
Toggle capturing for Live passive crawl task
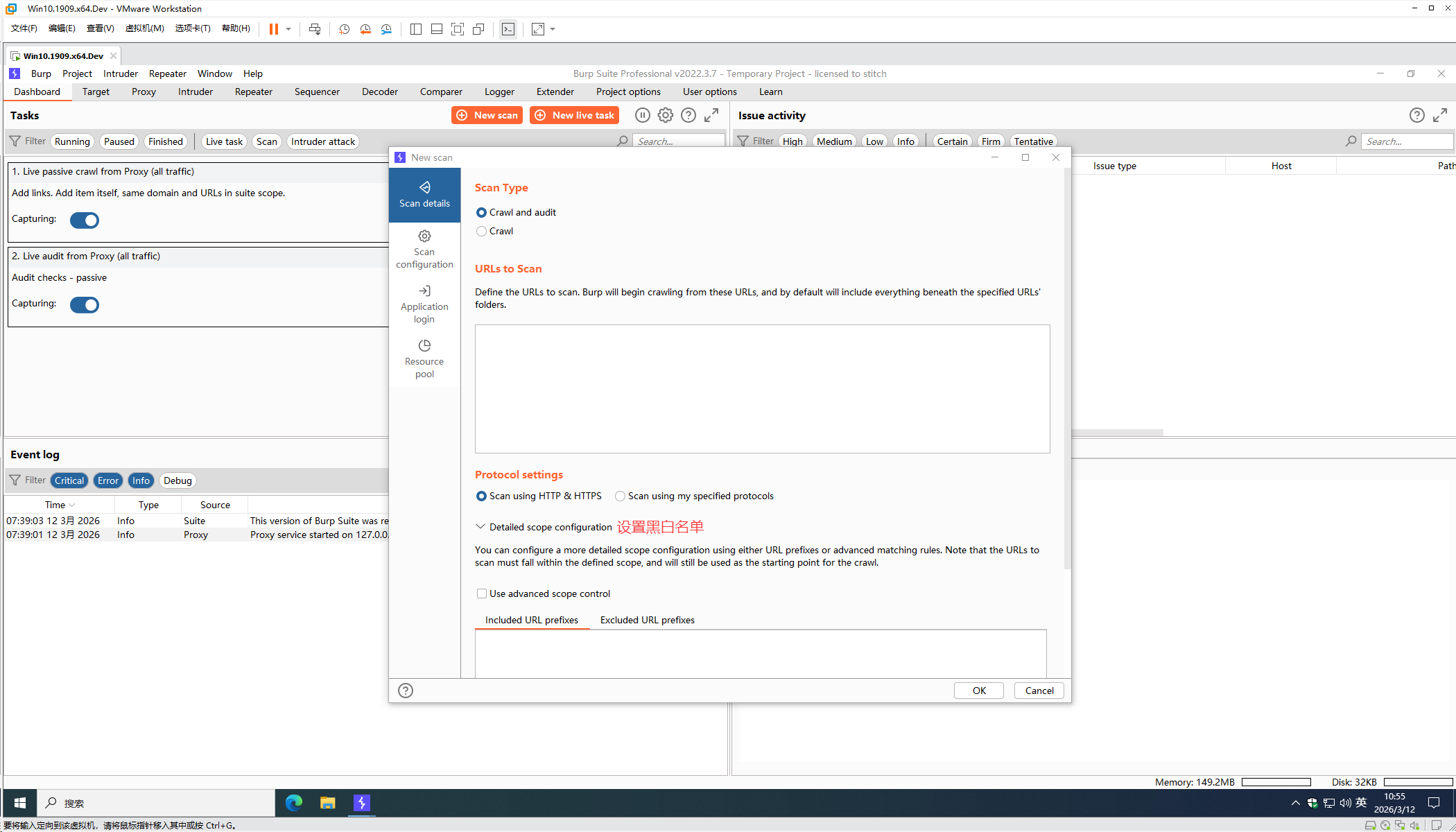click(x=85, y=220)
